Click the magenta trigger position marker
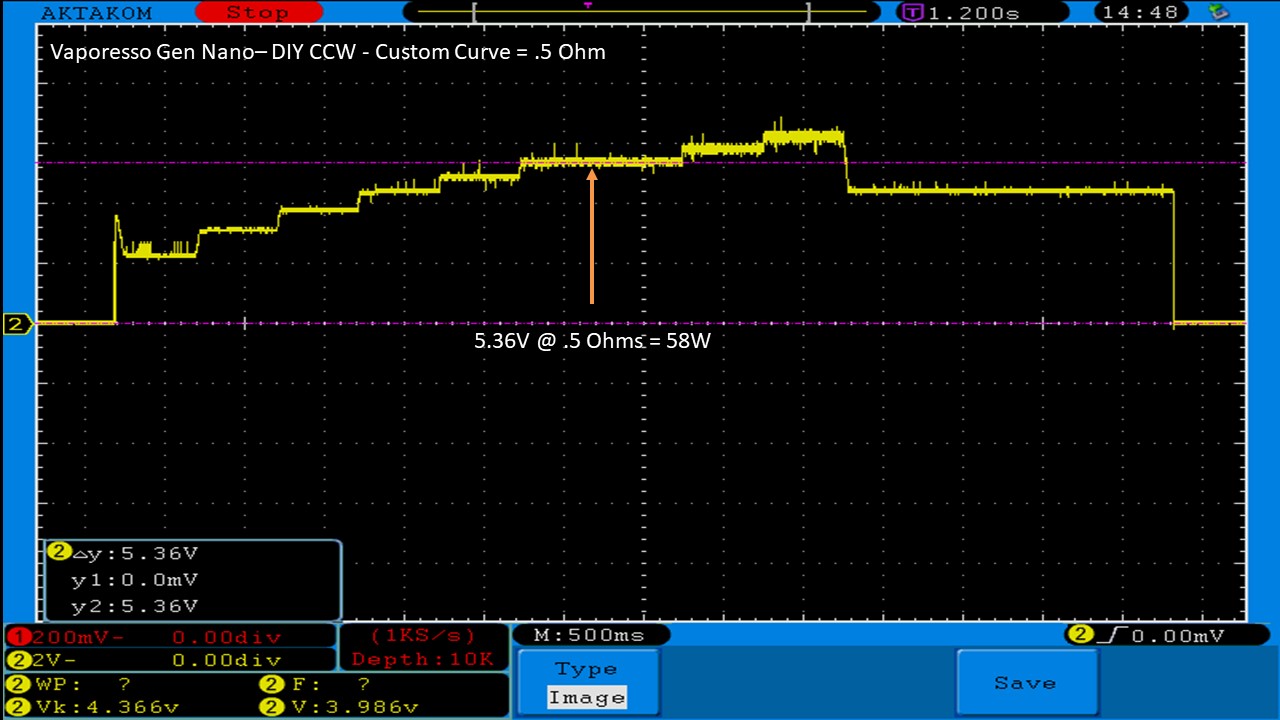 (588, 5)
